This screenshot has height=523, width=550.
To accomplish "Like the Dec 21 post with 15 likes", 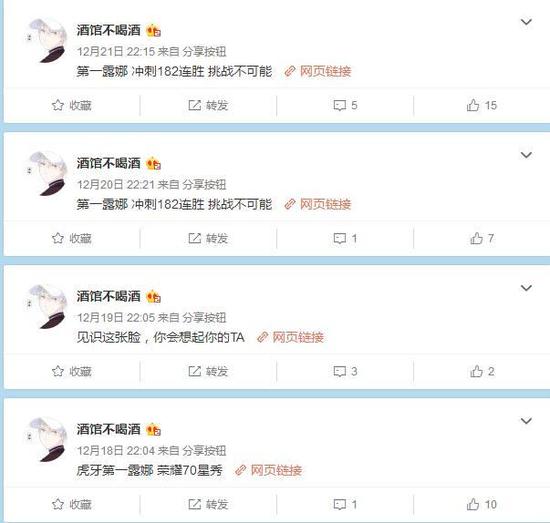I will 482,105.
